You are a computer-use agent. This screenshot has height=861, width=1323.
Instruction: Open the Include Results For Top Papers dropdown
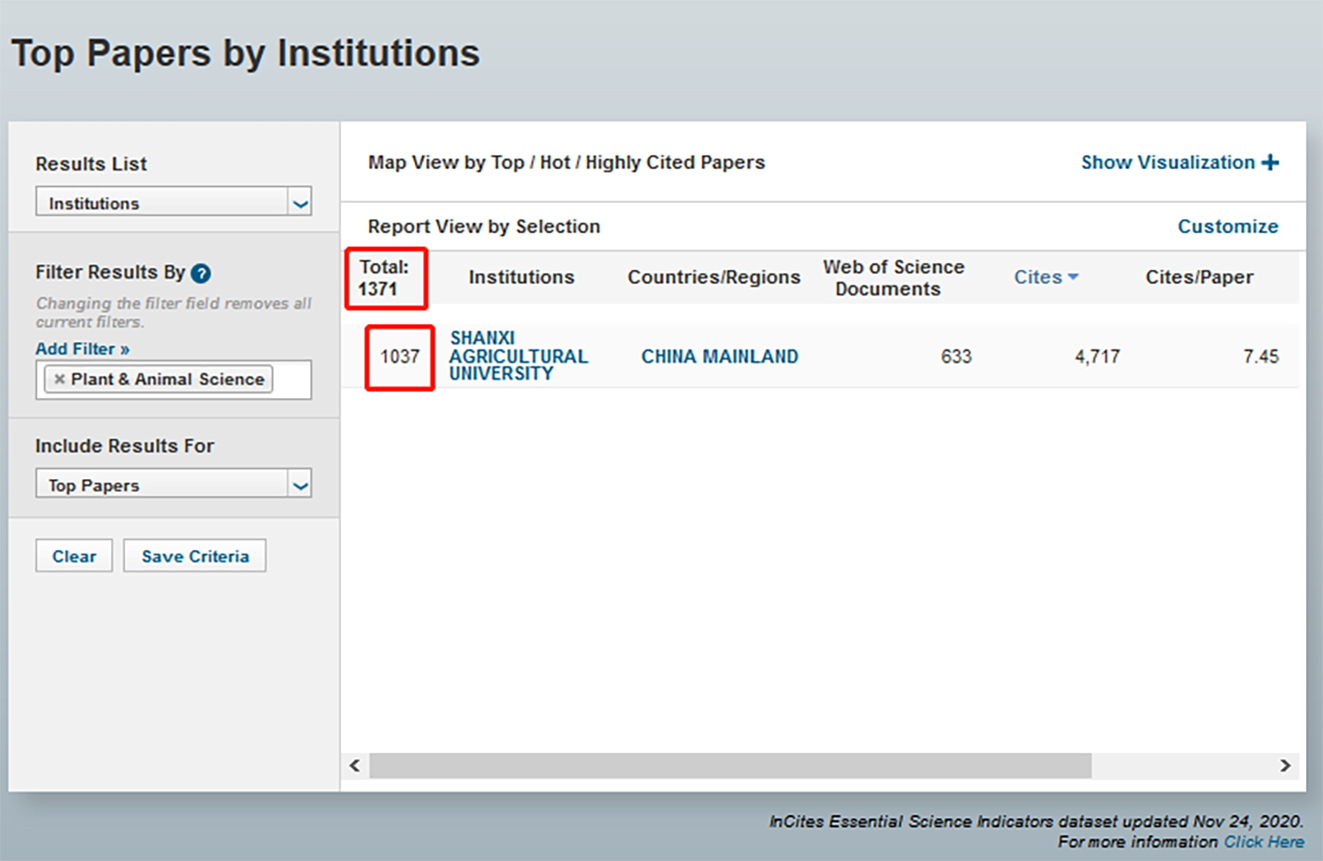pos(299,485)
